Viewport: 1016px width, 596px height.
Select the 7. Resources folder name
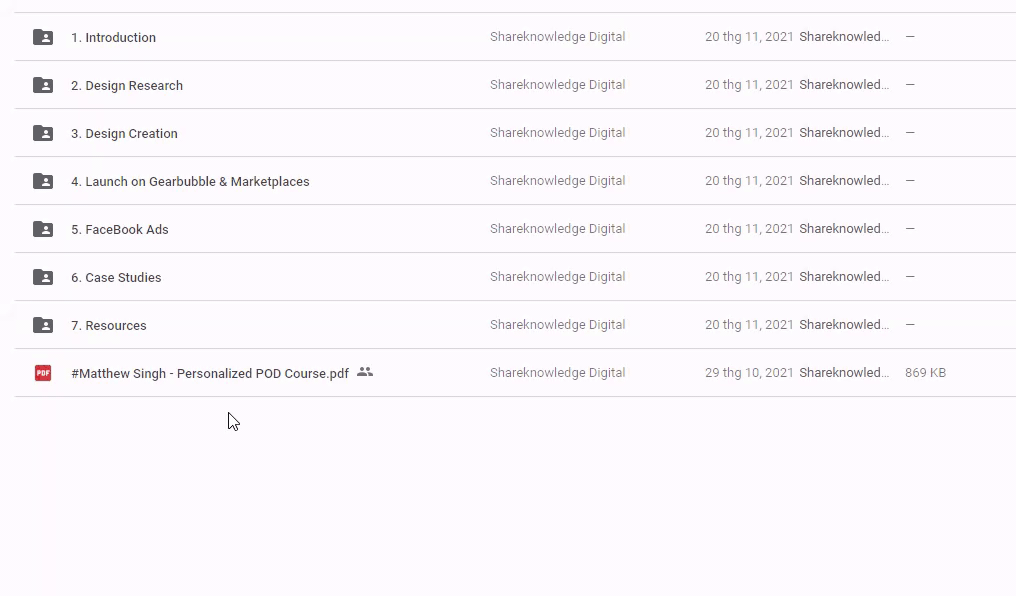109,326
